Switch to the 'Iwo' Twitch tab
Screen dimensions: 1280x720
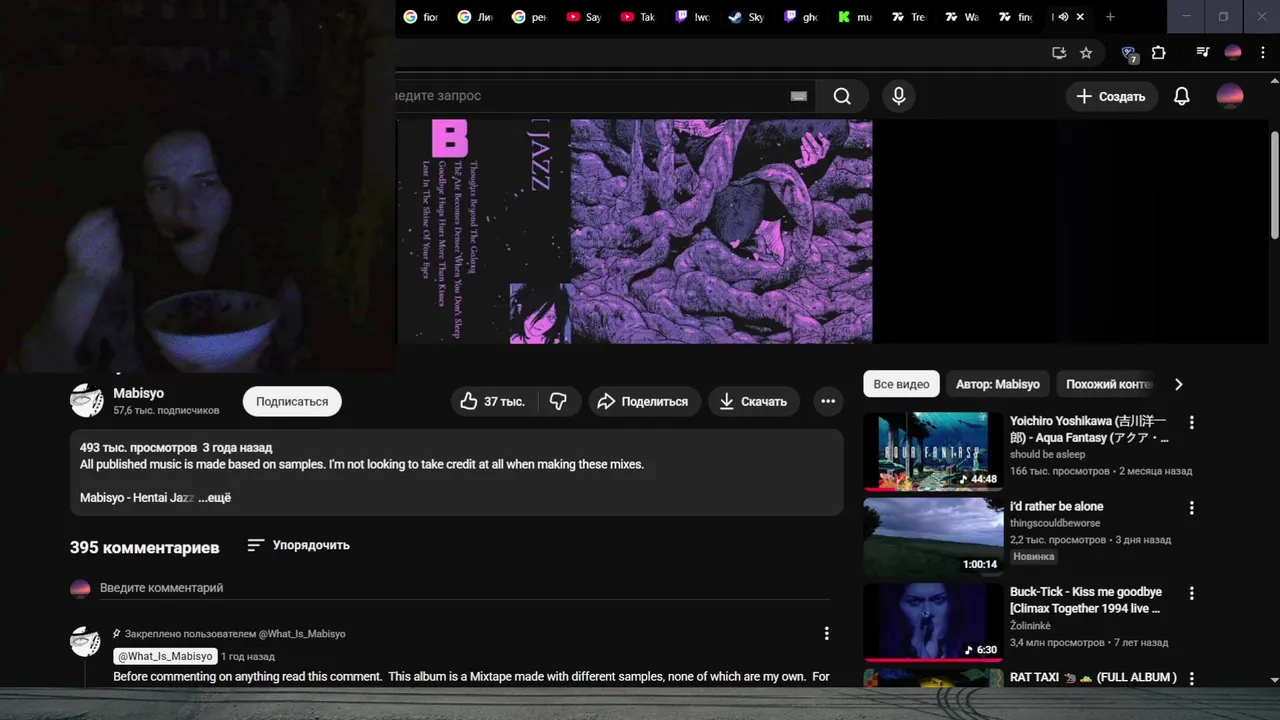coord(692,17)
